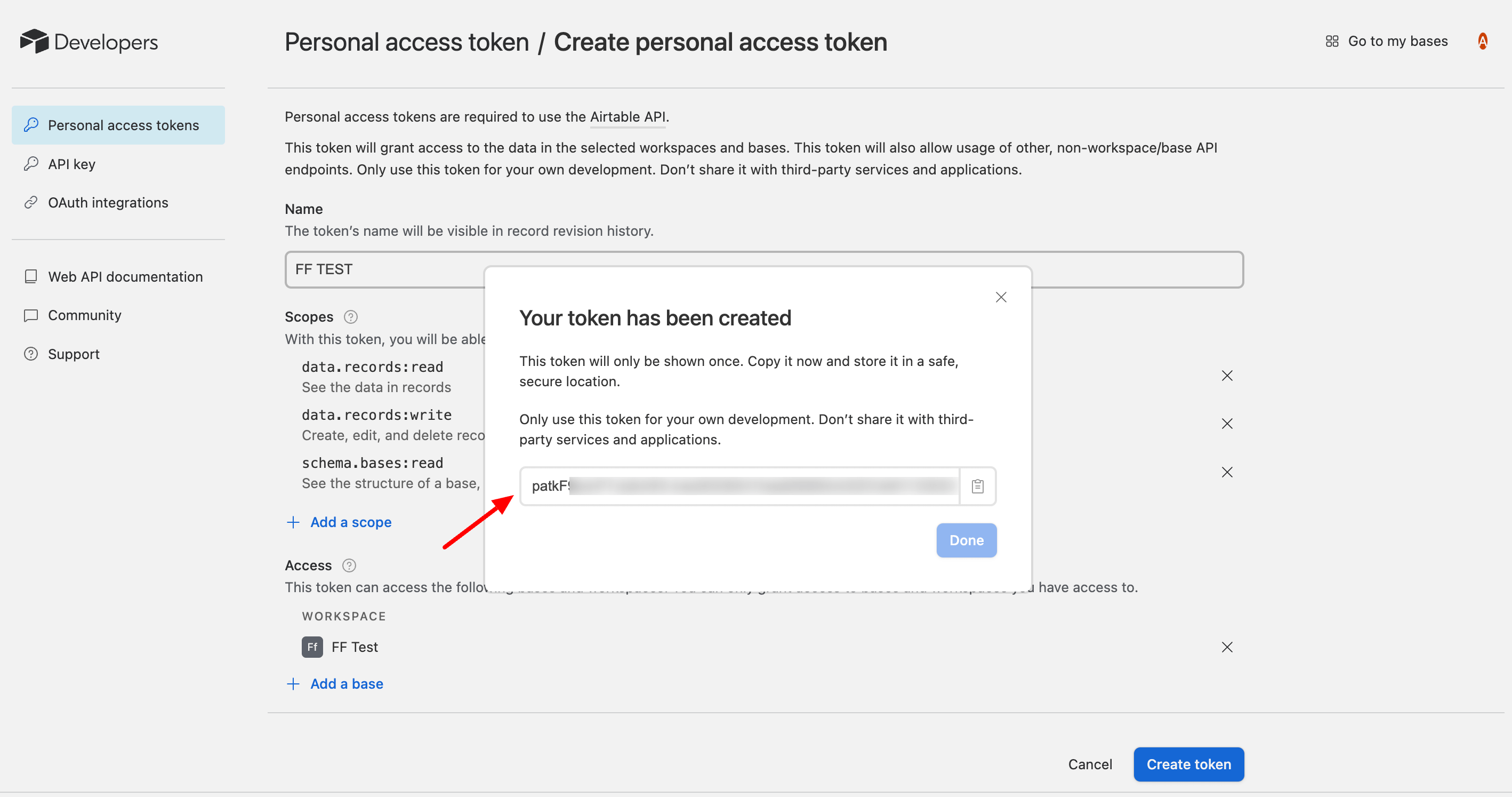This screenshot has width=1512, height=797.
Task: Remove the schema.bases:read scope
Action: (1227, 472)
